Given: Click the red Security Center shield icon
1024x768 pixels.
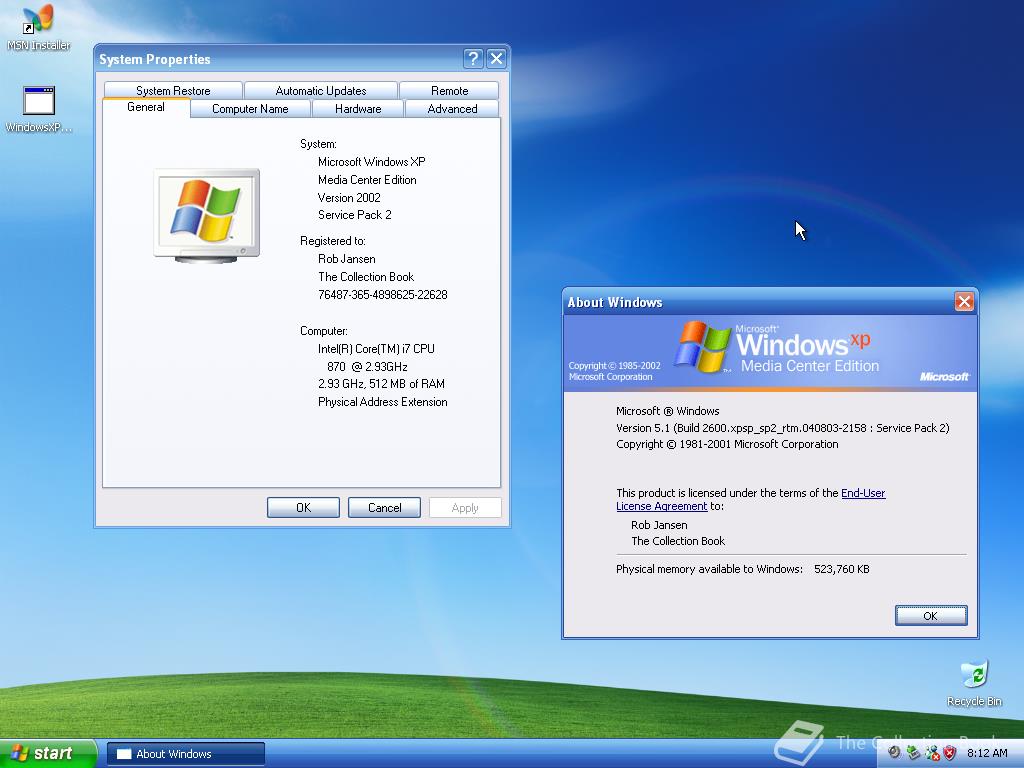Looking at the screenshot, I should coord(950,753).
